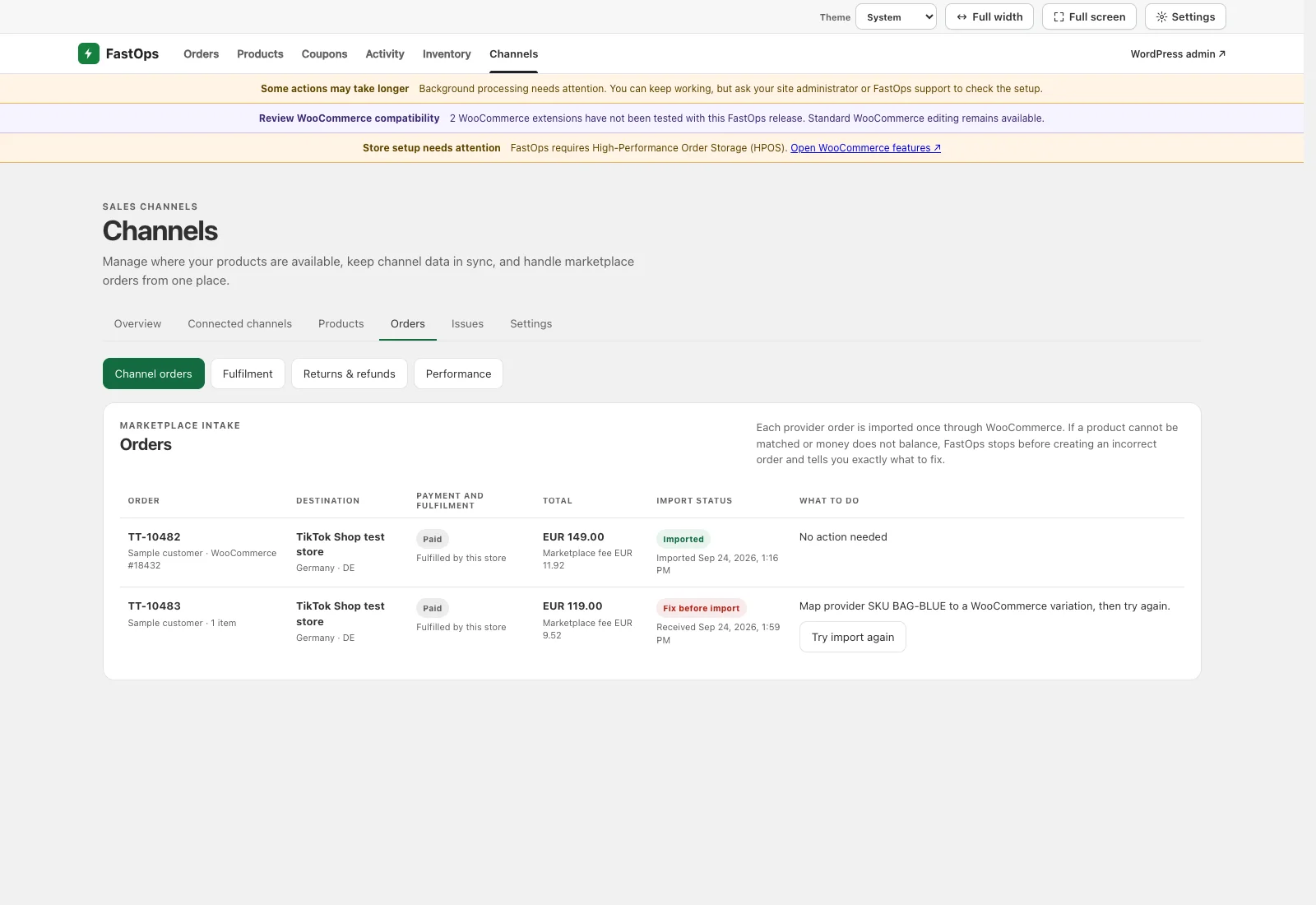Viewport: 1316px width, 905px height.
Task: Click Try import again button
Action: tap(852, 637)
